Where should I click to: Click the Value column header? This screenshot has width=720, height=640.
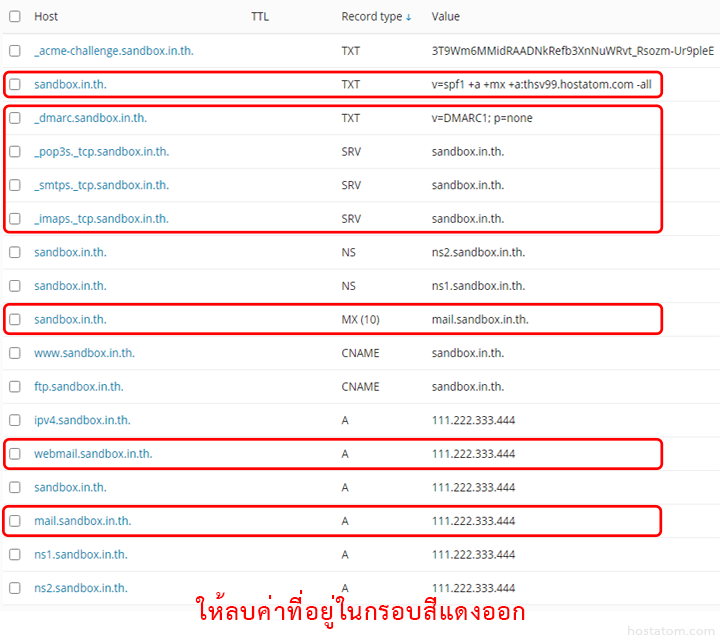pos(447,17)
